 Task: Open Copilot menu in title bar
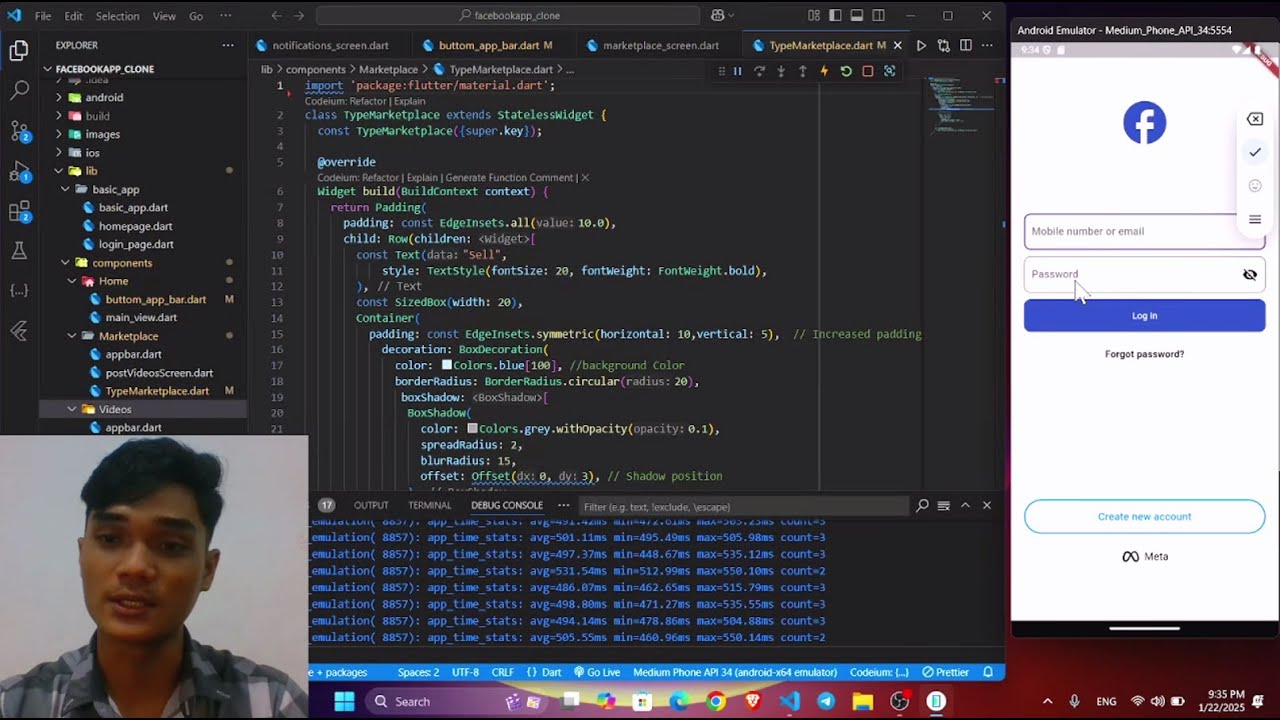[722, 16]
